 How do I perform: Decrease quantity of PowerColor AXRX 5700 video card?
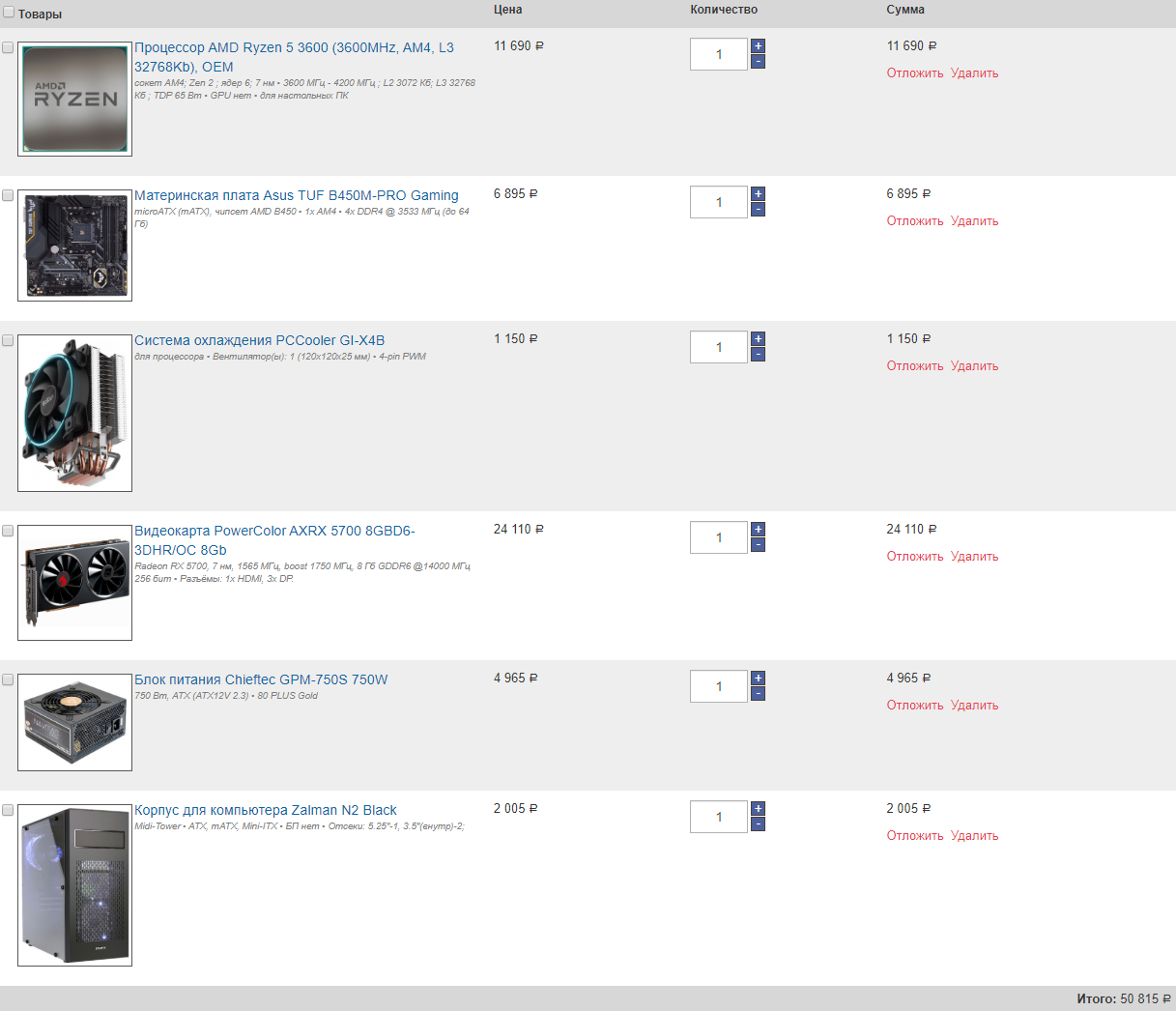click(x=758, y=545)
